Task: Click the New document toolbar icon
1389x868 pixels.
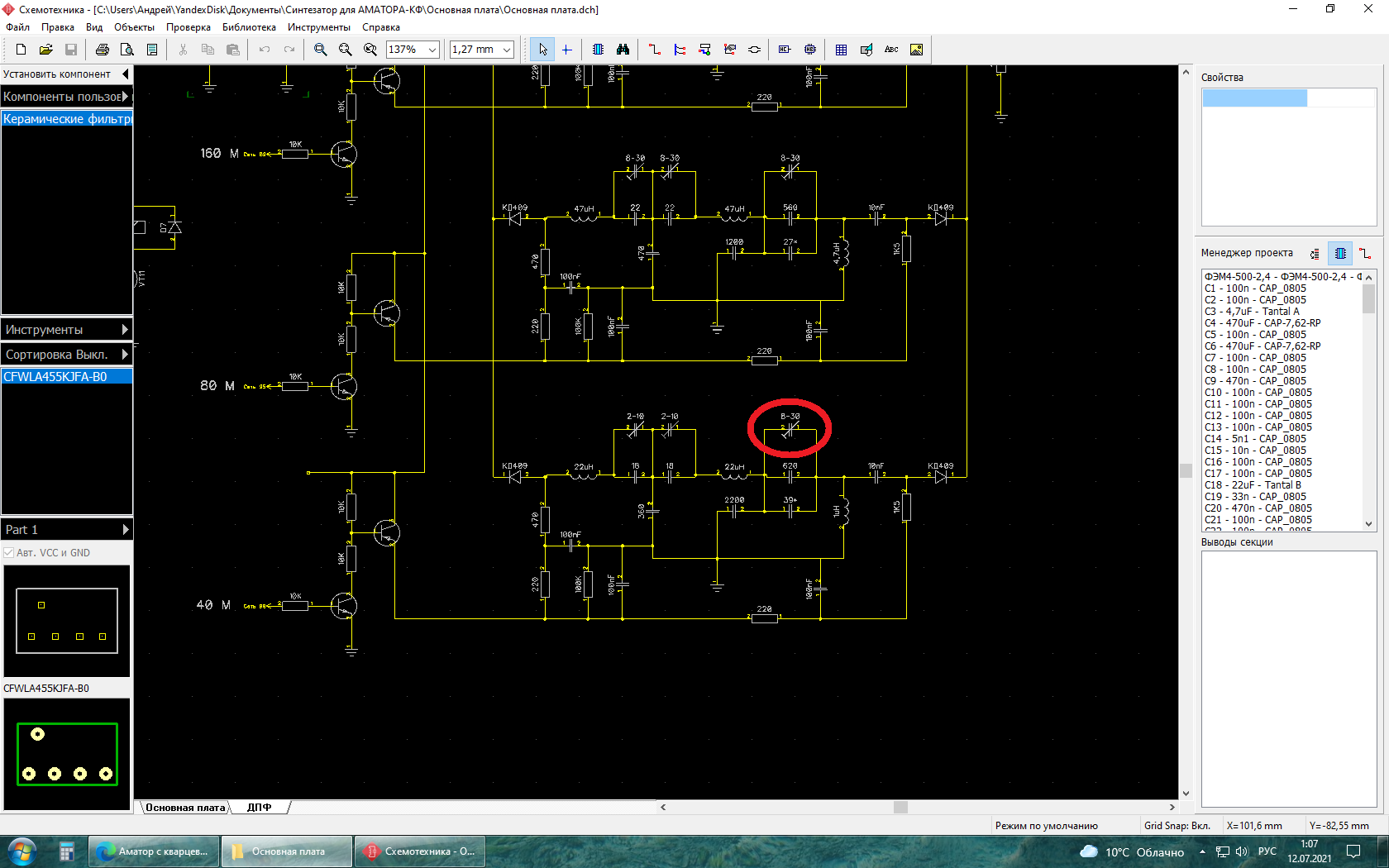Action: [x=21, y=50]
